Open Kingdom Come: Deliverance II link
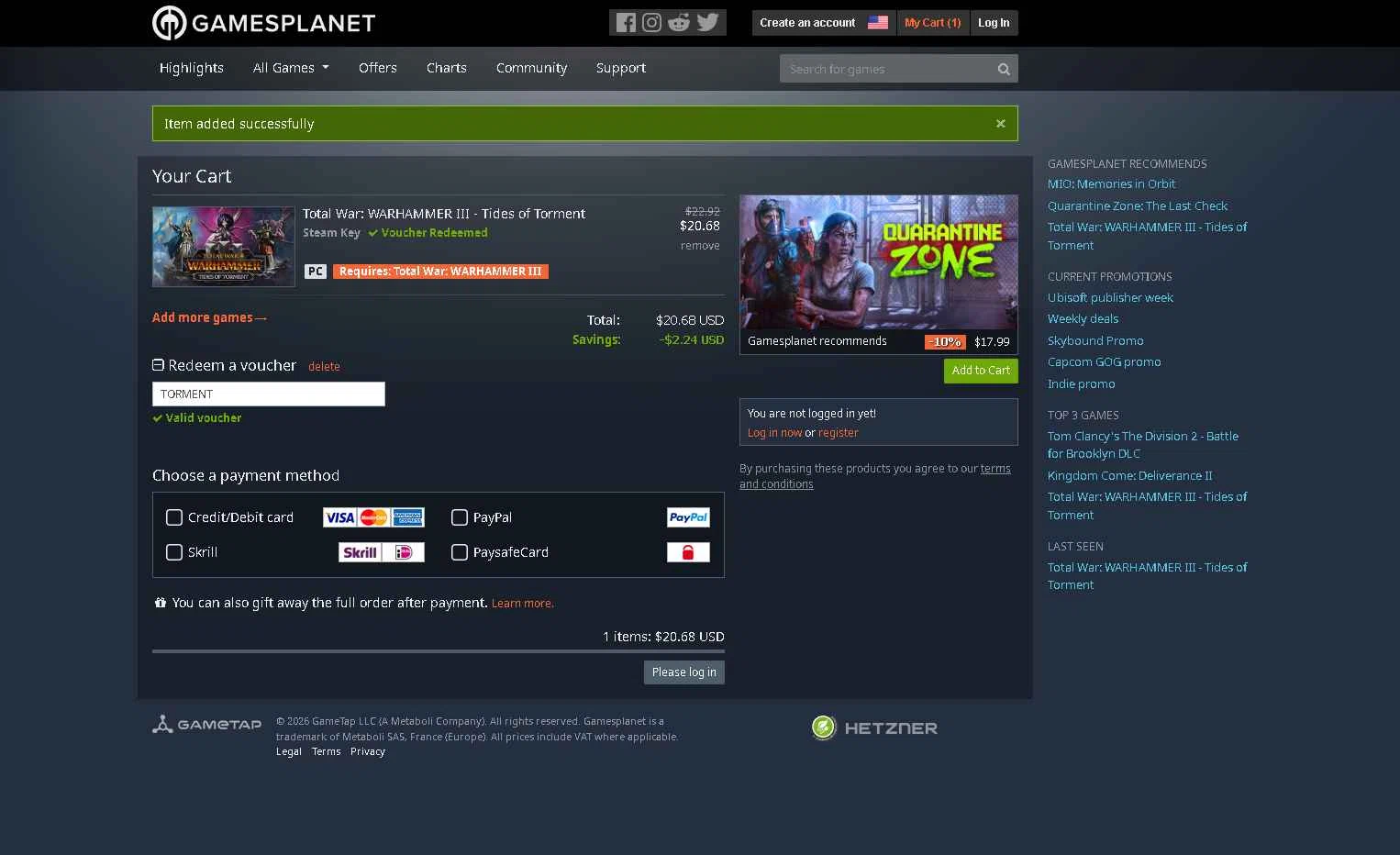This screenshot has height=855, width=1400. 1130,476
